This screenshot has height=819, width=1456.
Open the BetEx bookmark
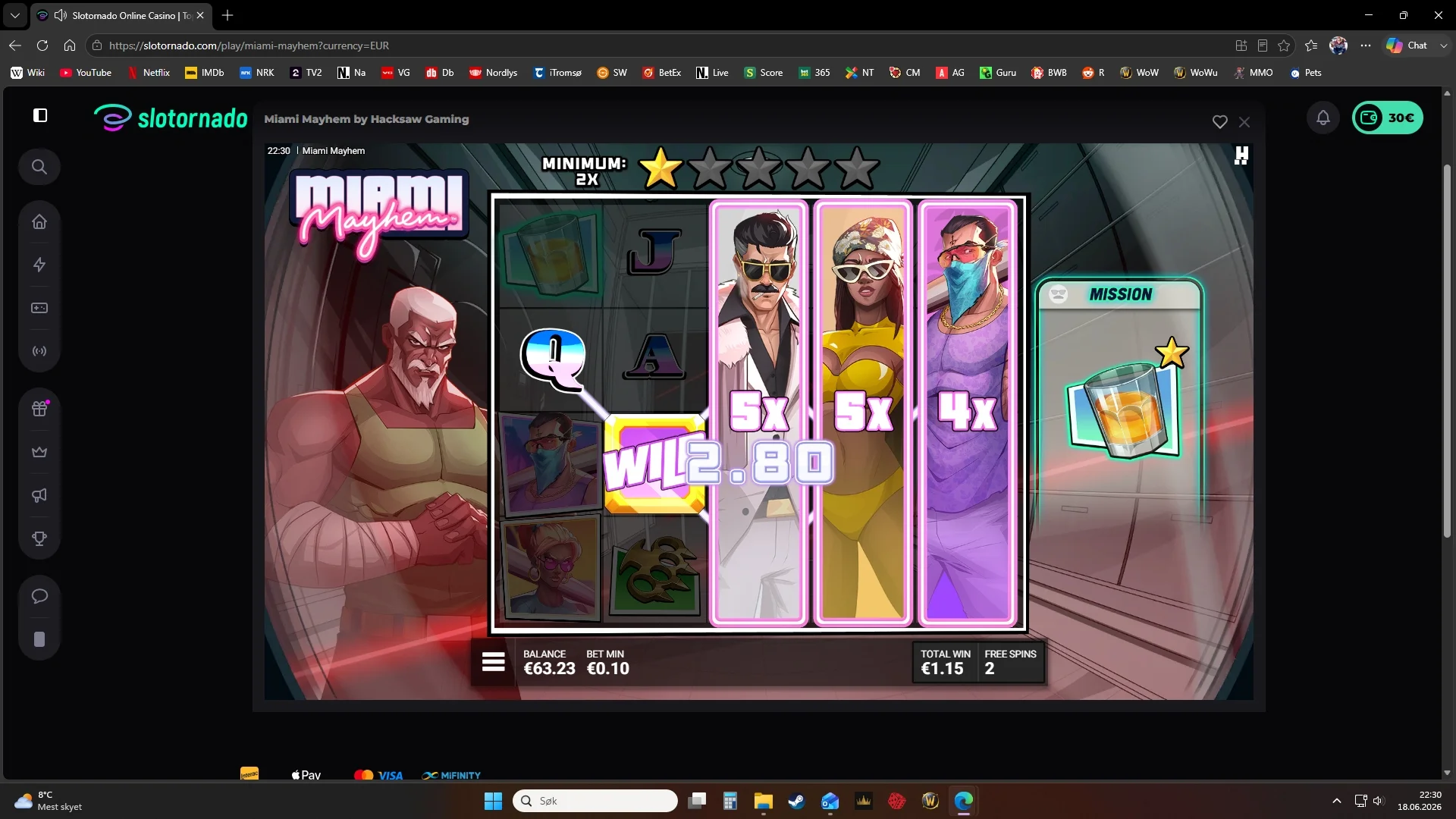click(662, 73)
